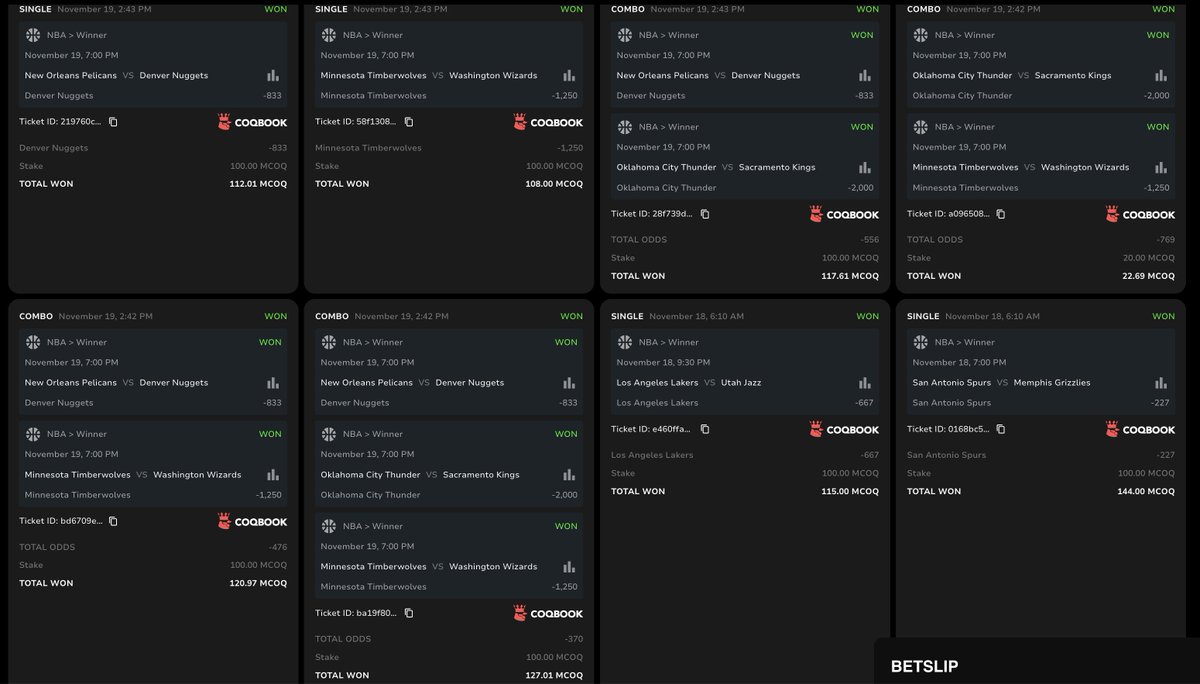Image resolution: width=1200 pixels, height=684 pixels.
Task: Click the Memphis Grizzlies team name
Action: pos(1052,382)
